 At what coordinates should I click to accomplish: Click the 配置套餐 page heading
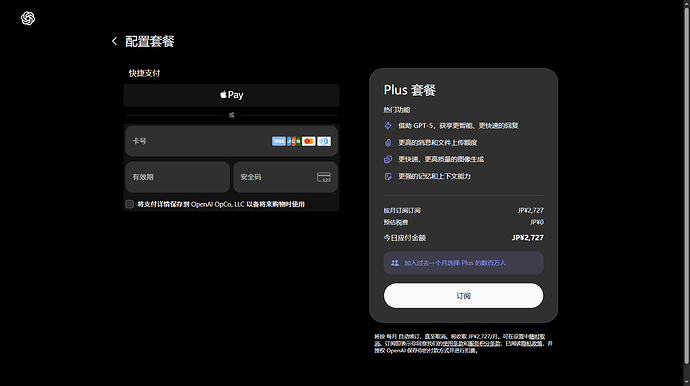(x=150, y=41)
